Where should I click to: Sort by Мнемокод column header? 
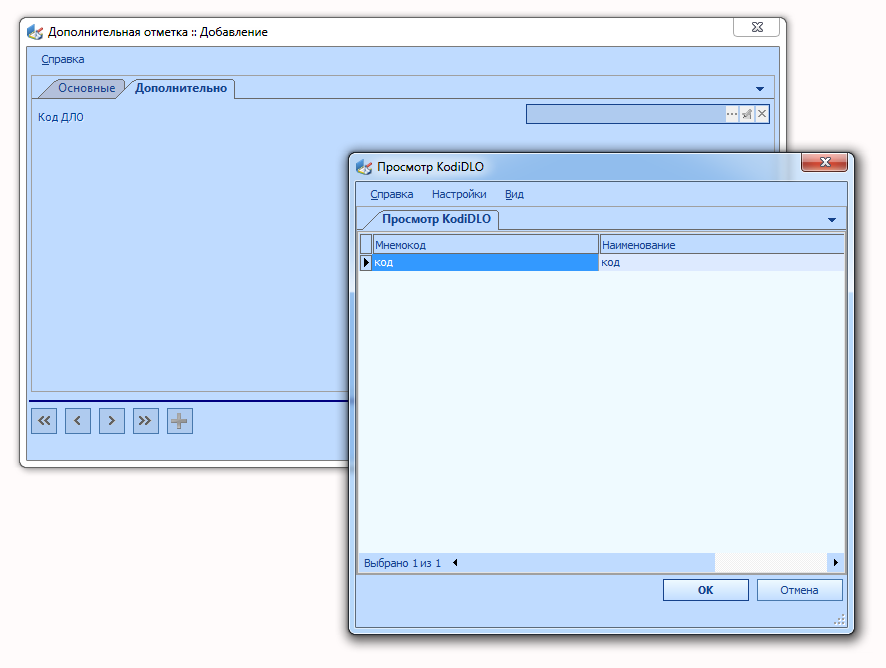(485, 245)
